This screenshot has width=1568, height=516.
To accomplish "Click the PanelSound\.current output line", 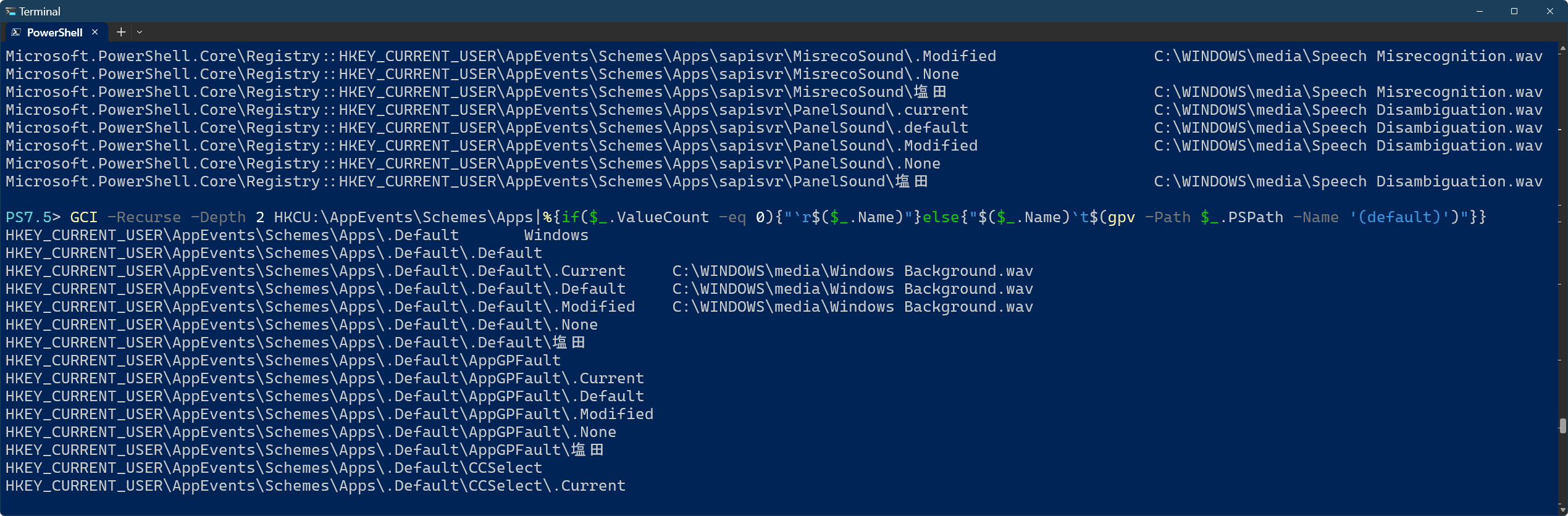I will 487,110.
